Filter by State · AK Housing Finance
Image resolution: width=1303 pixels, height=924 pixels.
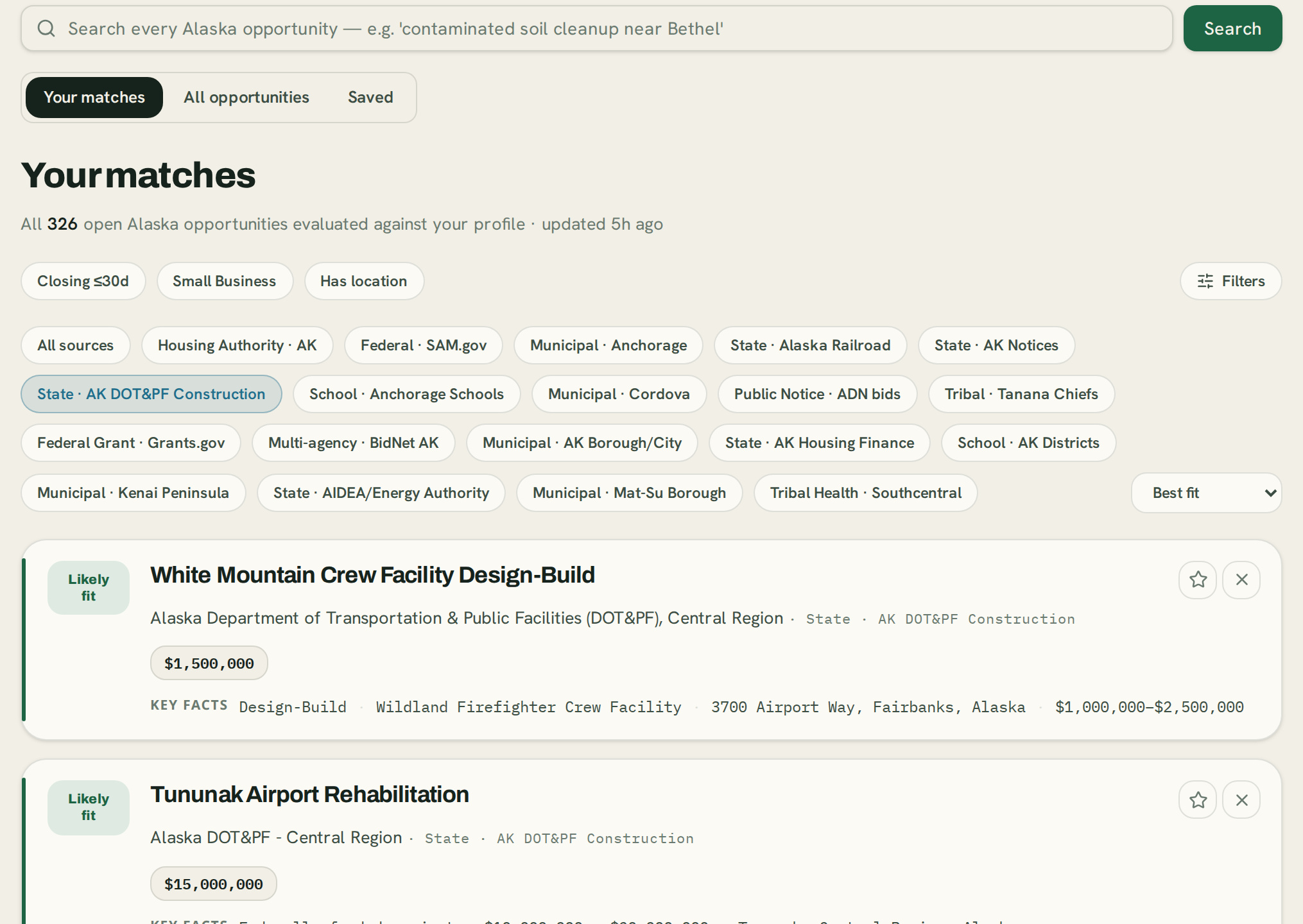820,443
